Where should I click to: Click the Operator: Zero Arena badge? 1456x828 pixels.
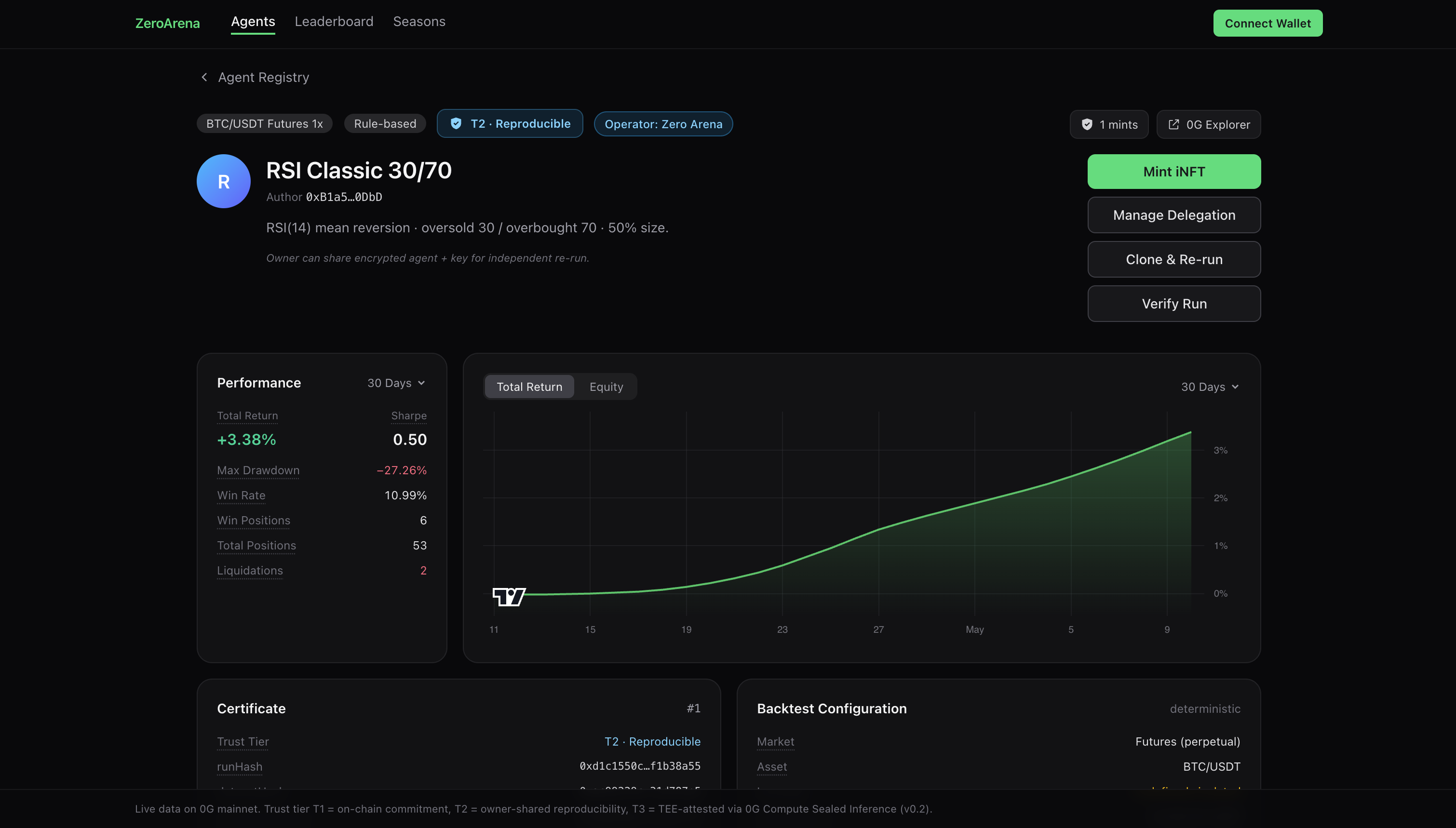(663, 124)
